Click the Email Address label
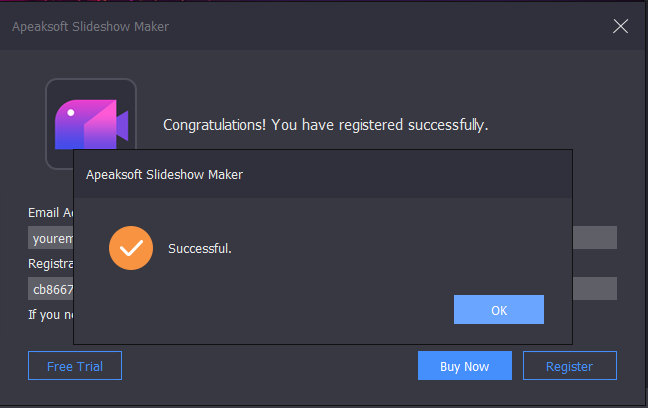This screenshot has height=408, width=648. point(50,213)
